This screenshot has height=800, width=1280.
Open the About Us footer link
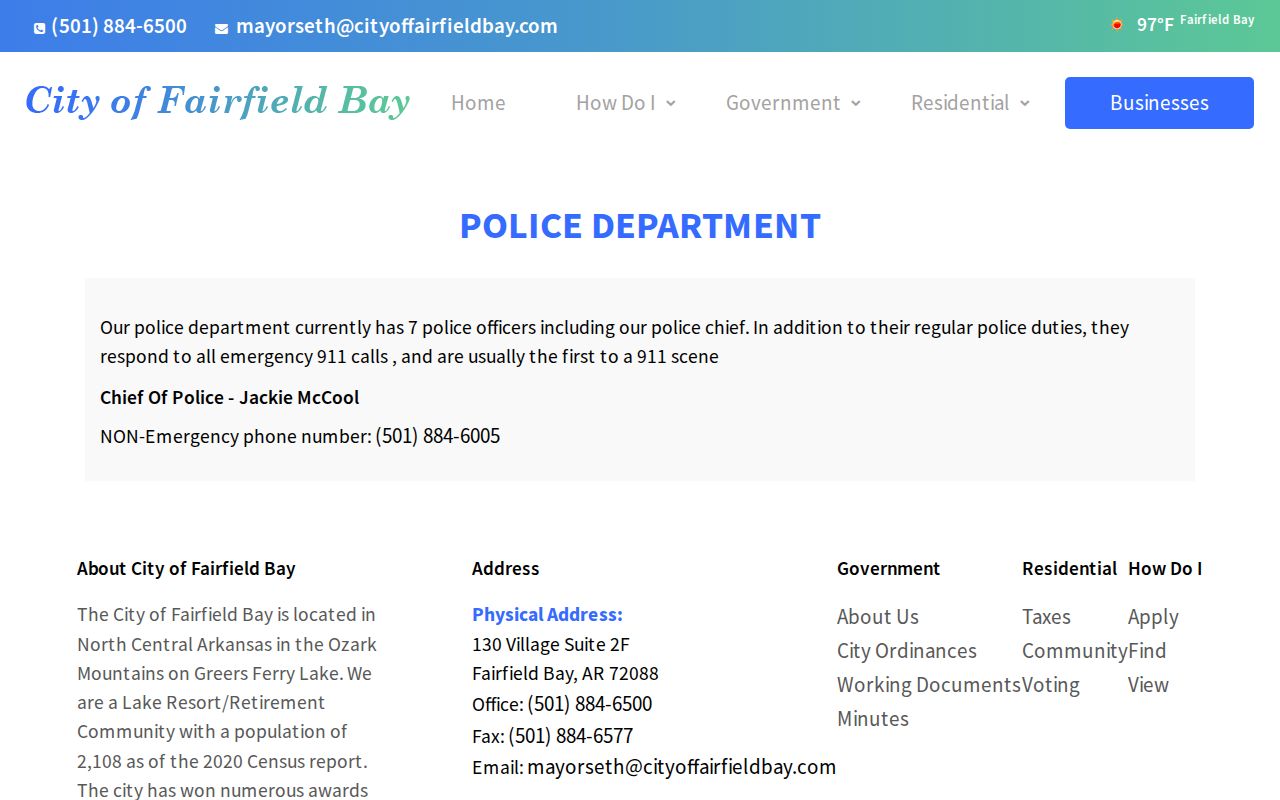tap(878, 617)
